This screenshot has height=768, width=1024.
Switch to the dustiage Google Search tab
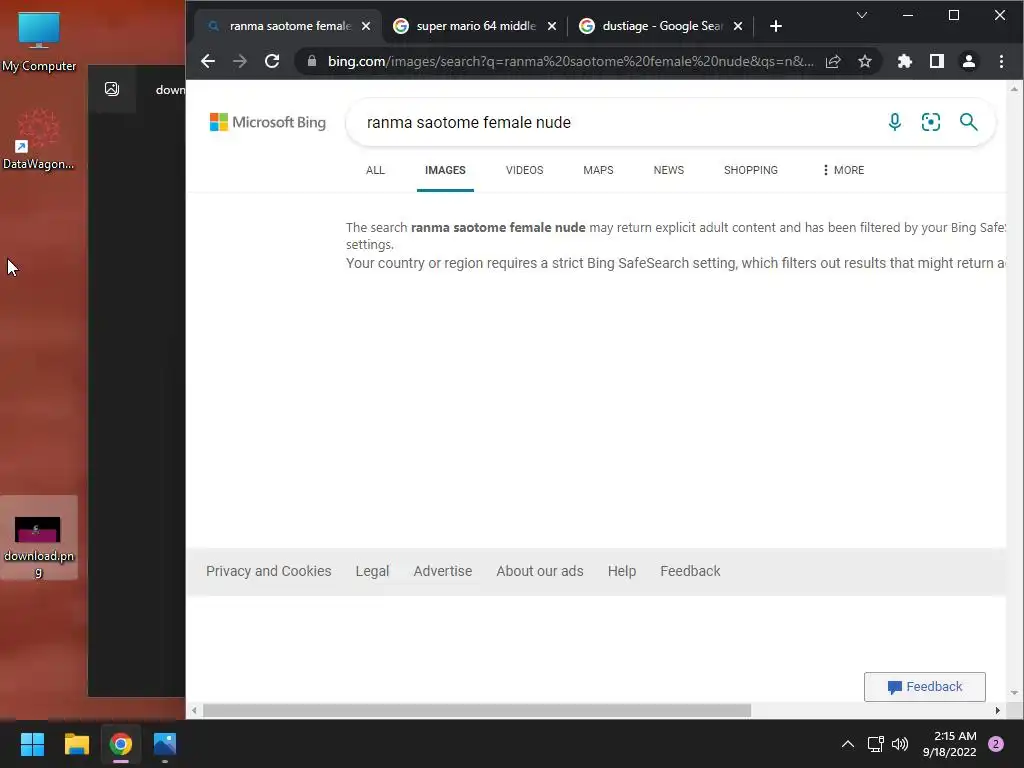[662, 26]
